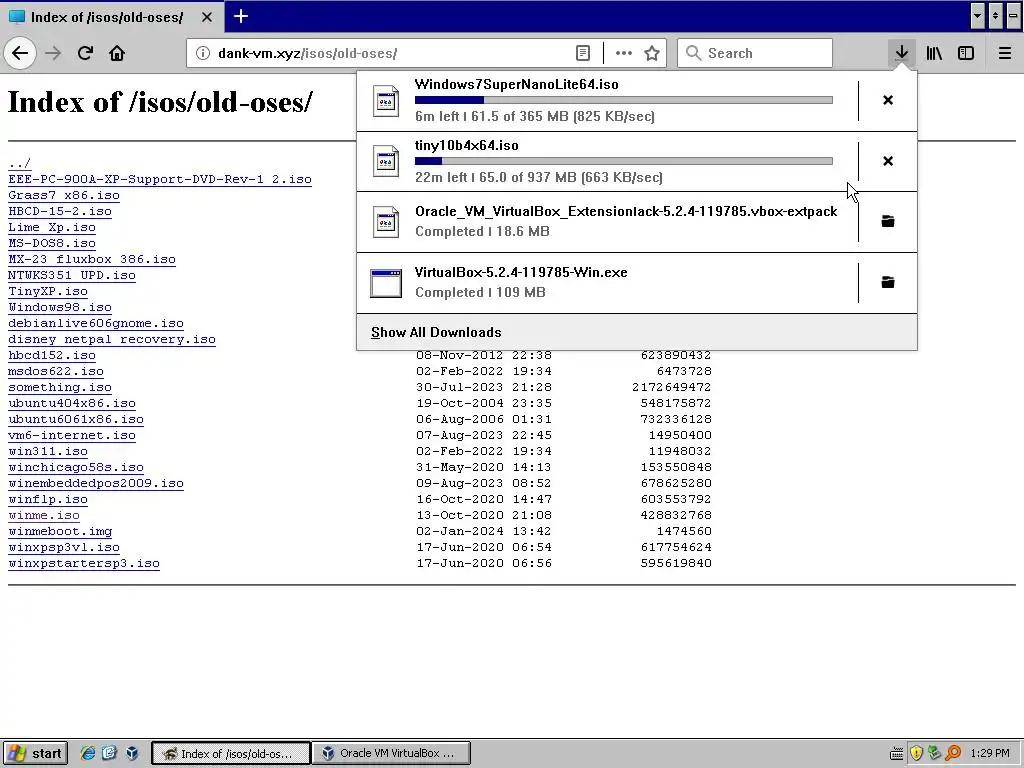
Task: Click the vbox-extpack file icon
Action: click(385, 222)
